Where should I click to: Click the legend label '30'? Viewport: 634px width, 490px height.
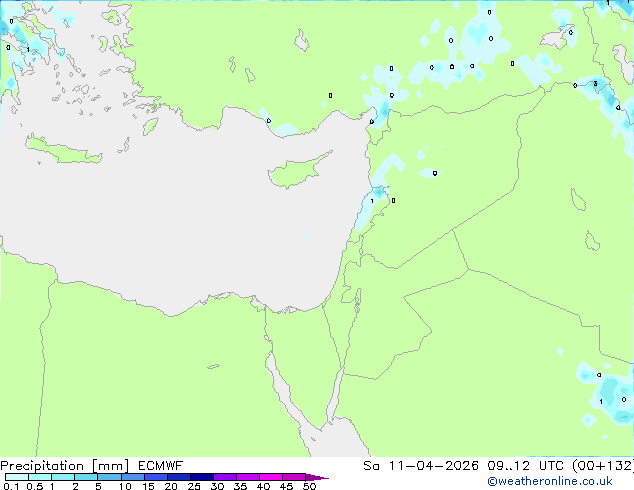point(217,486)
